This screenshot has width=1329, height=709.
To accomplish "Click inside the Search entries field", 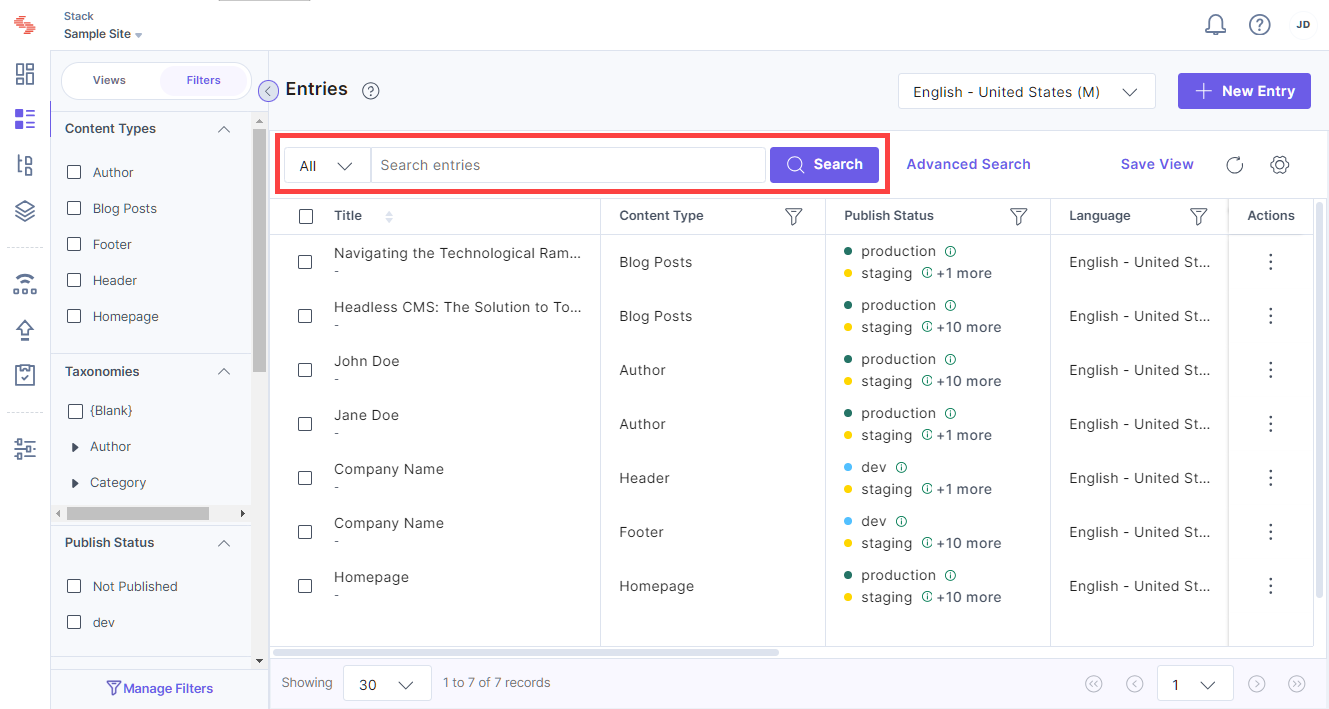I will (568, 165).
